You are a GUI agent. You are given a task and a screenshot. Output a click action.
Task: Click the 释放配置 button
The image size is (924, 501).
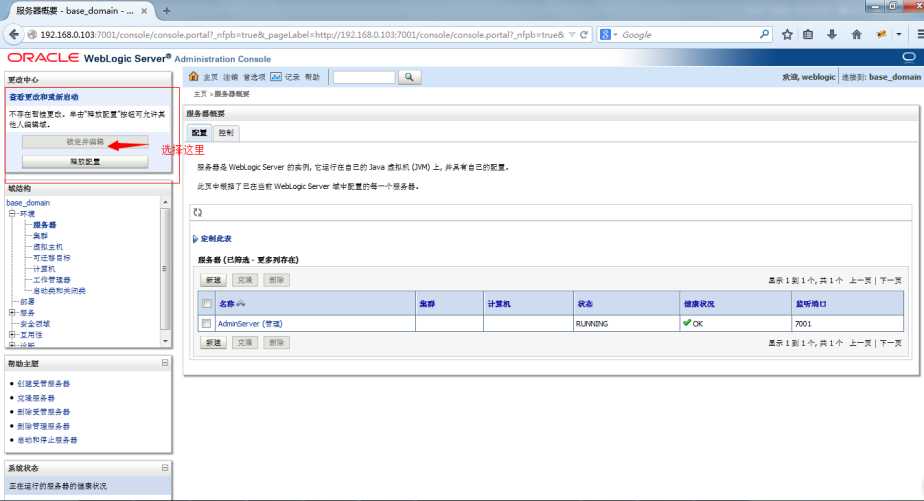point(85,161)
